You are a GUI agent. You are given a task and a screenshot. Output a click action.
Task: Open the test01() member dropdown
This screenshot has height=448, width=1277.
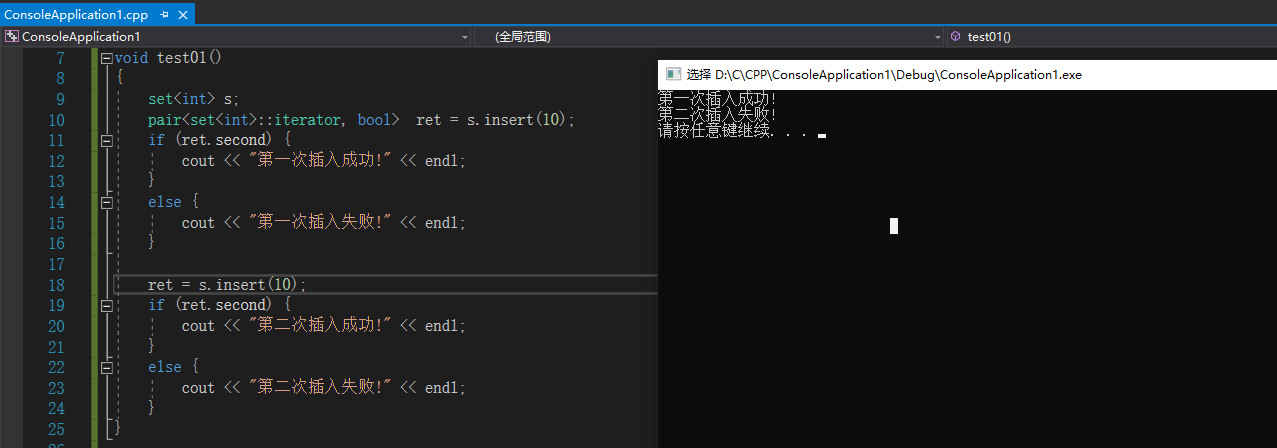tap(1110, 36)
